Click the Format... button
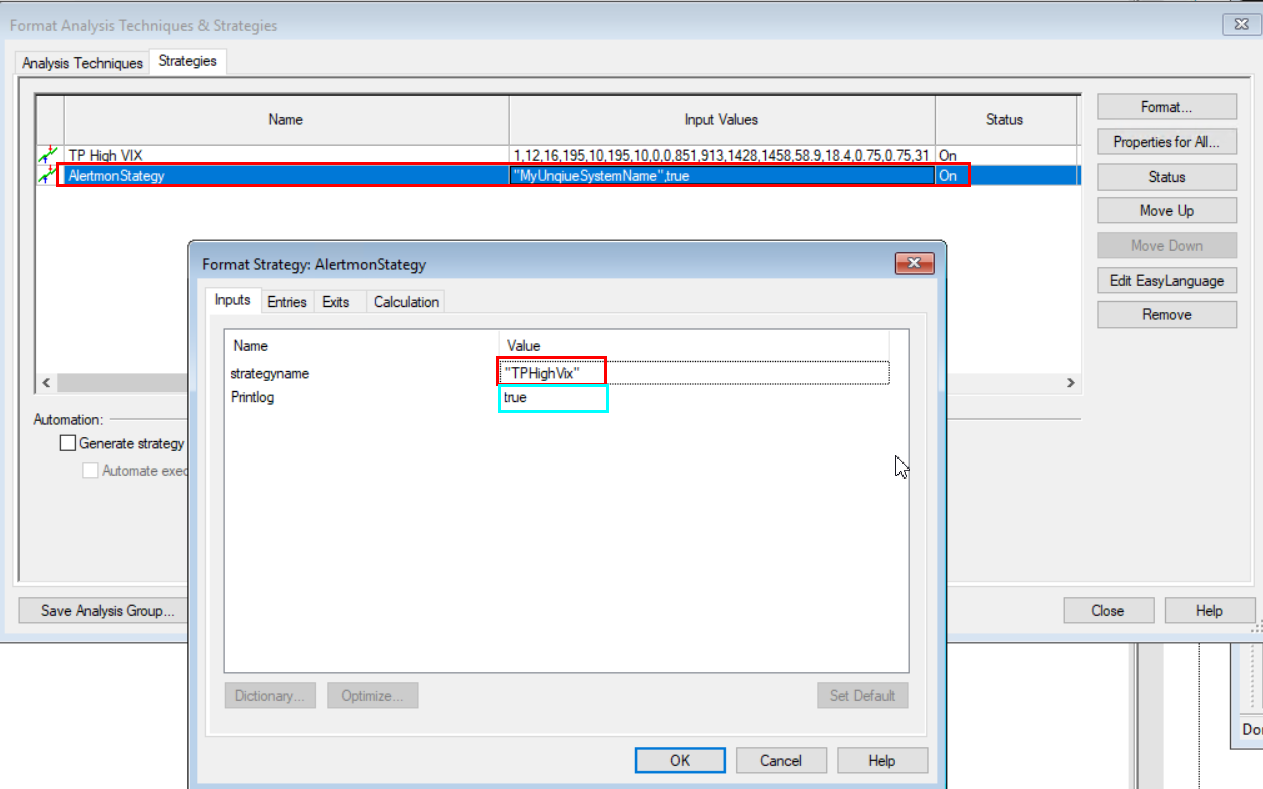Viewport: 1263px width, 789px height. pyautogui.click(x=1166, y=107)
